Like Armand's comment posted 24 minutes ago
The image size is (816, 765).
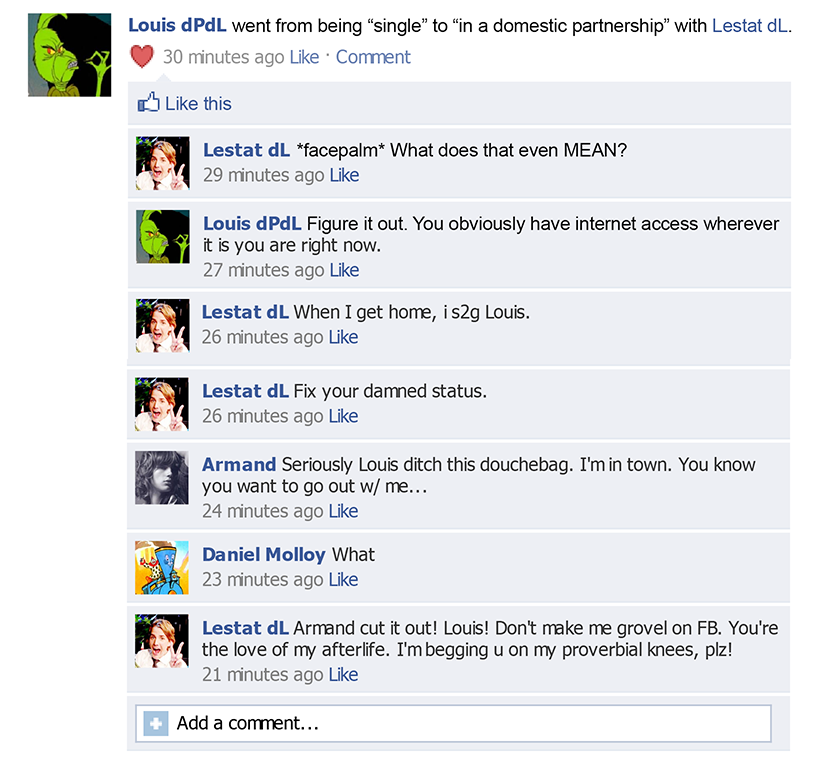coord(343,511)
